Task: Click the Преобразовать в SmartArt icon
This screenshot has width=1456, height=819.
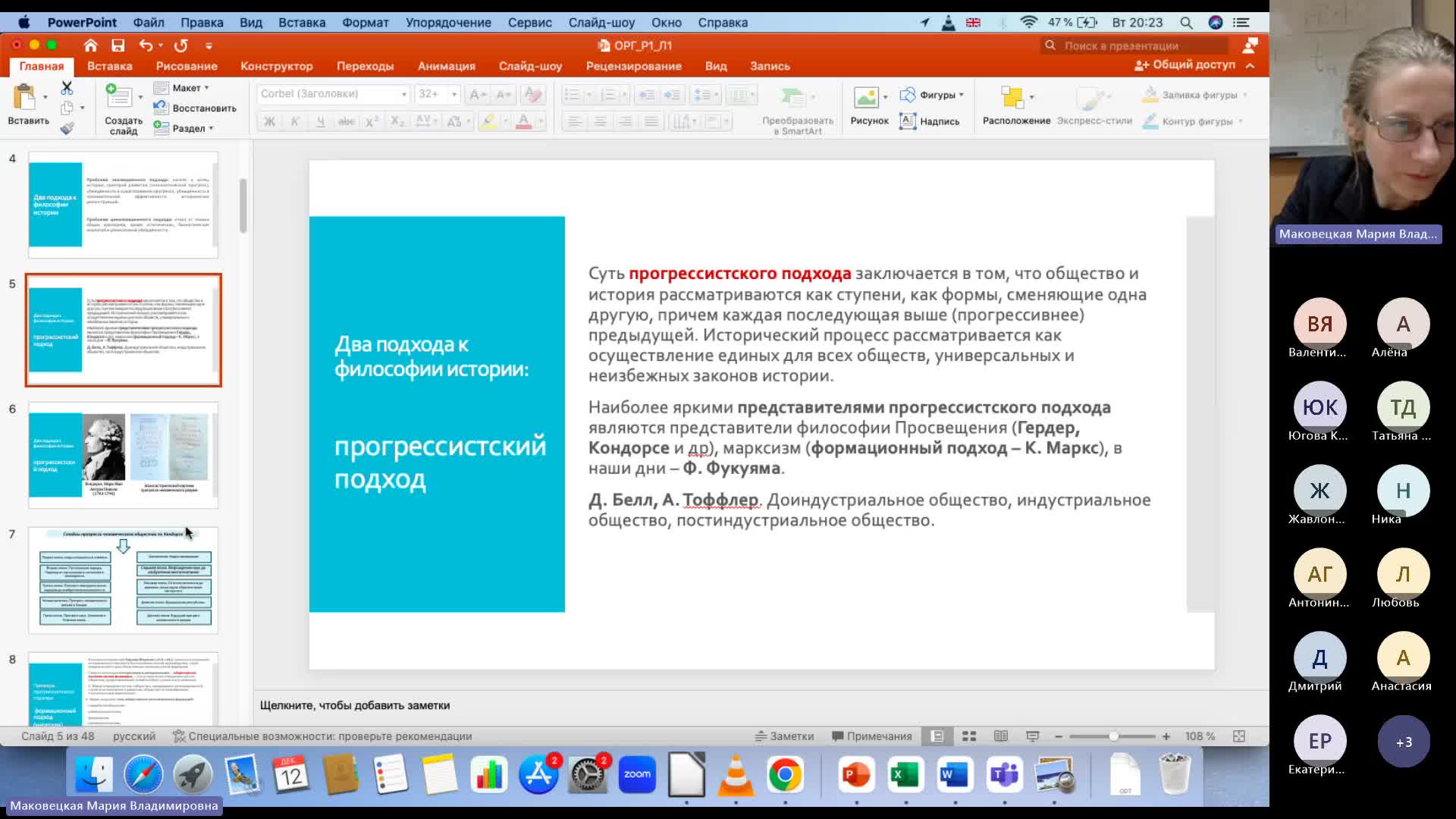Action: [x=792, y=99]
